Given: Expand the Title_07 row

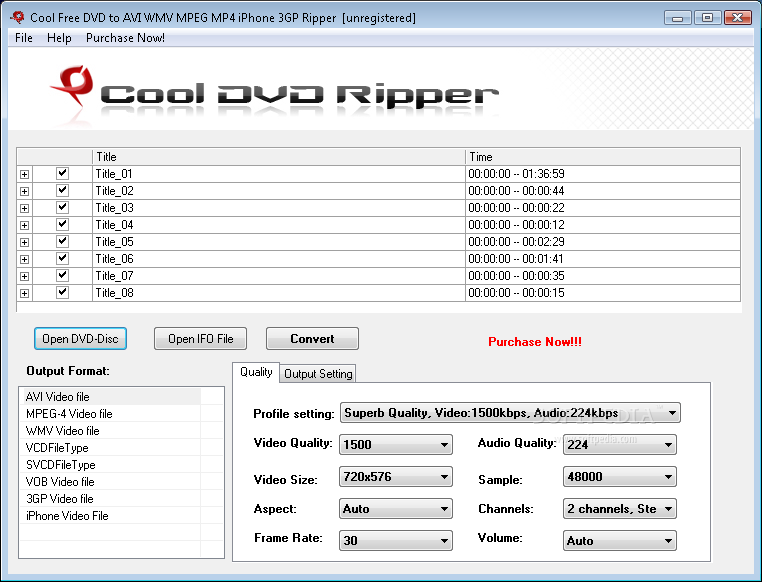Looking at the screenshot, I should [x=24, y=276].
